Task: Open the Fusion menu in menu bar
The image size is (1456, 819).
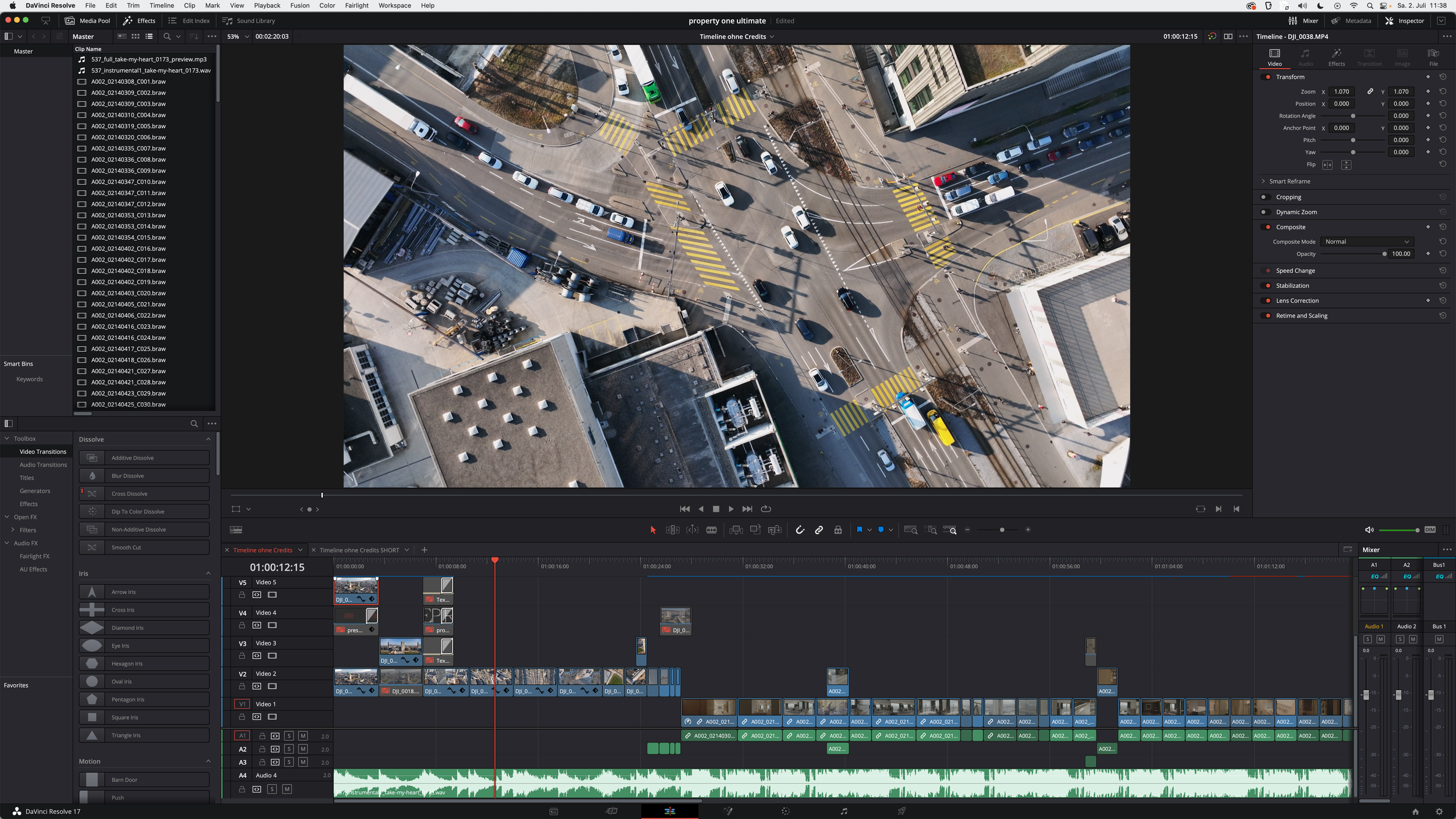Action: click(300, 5)
